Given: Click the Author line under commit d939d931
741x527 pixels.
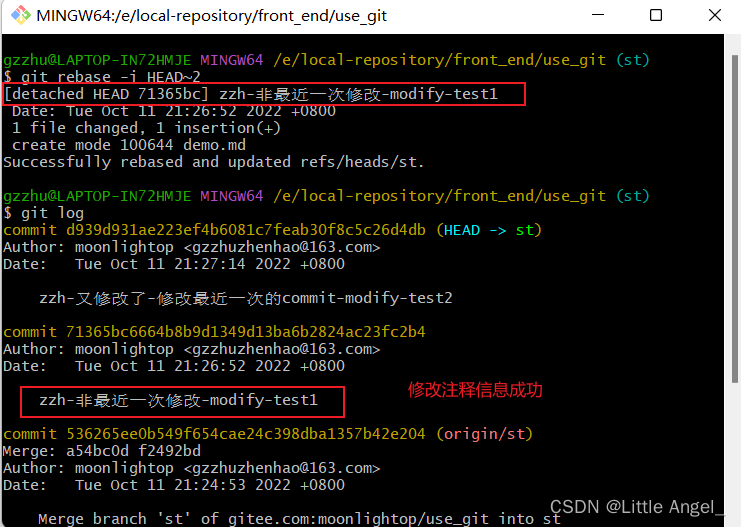Looking at the screenshot, I should click(x=191, y=247).
